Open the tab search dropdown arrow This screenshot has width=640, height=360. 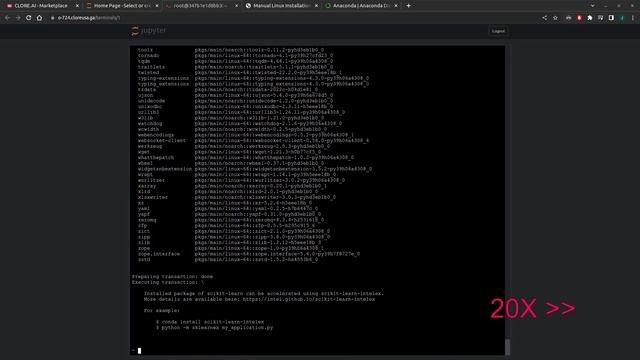pyautogui.click(x=593, y=6)
